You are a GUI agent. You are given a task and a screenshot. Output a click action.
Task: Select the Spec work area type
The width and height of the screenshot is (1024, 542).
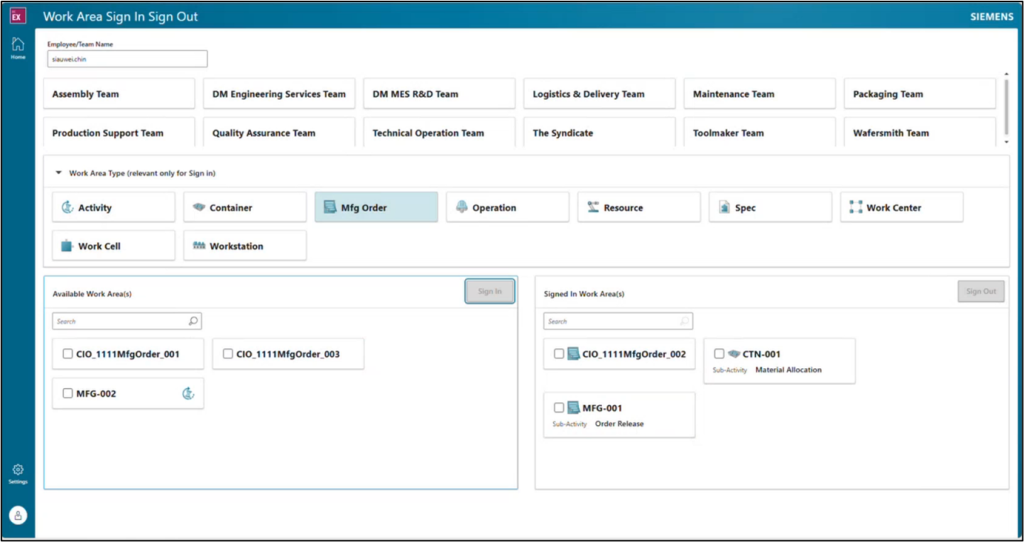[770, 207]
